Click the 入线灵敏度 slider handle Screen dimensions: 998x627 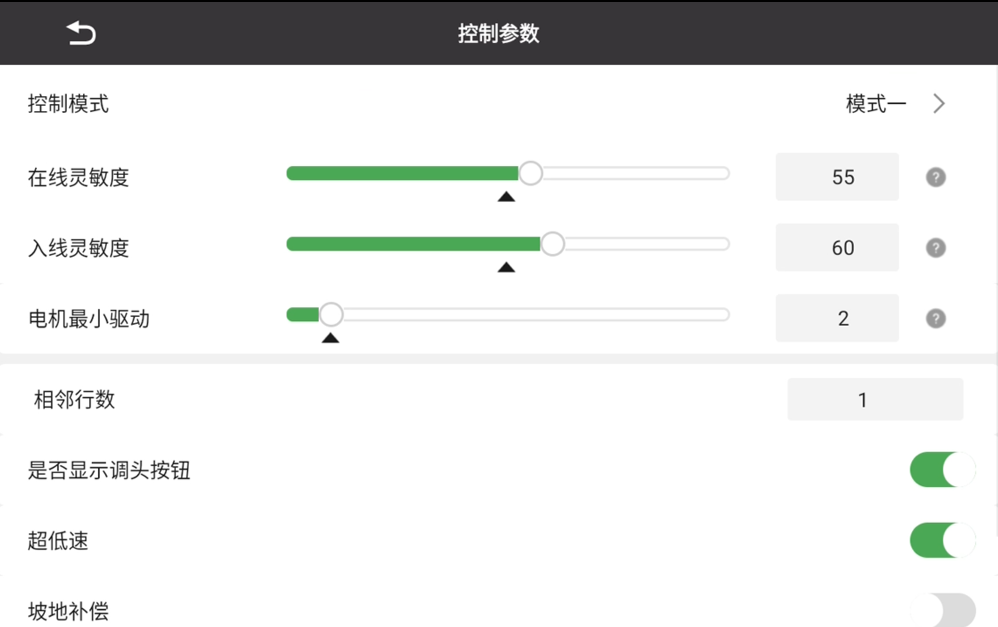click(552, 244)
